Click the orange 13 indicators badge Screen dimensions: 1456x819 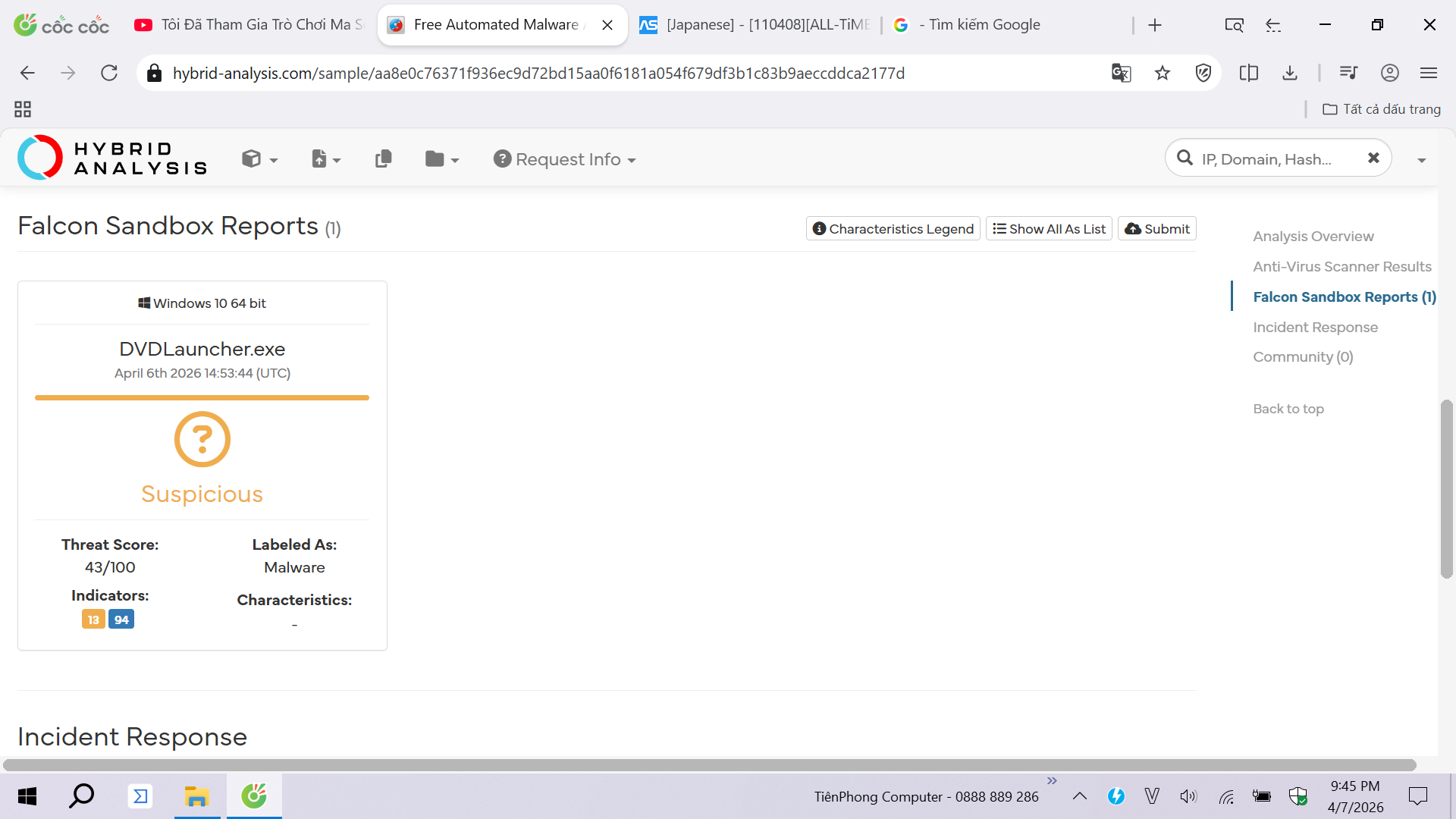coord(93,620)
